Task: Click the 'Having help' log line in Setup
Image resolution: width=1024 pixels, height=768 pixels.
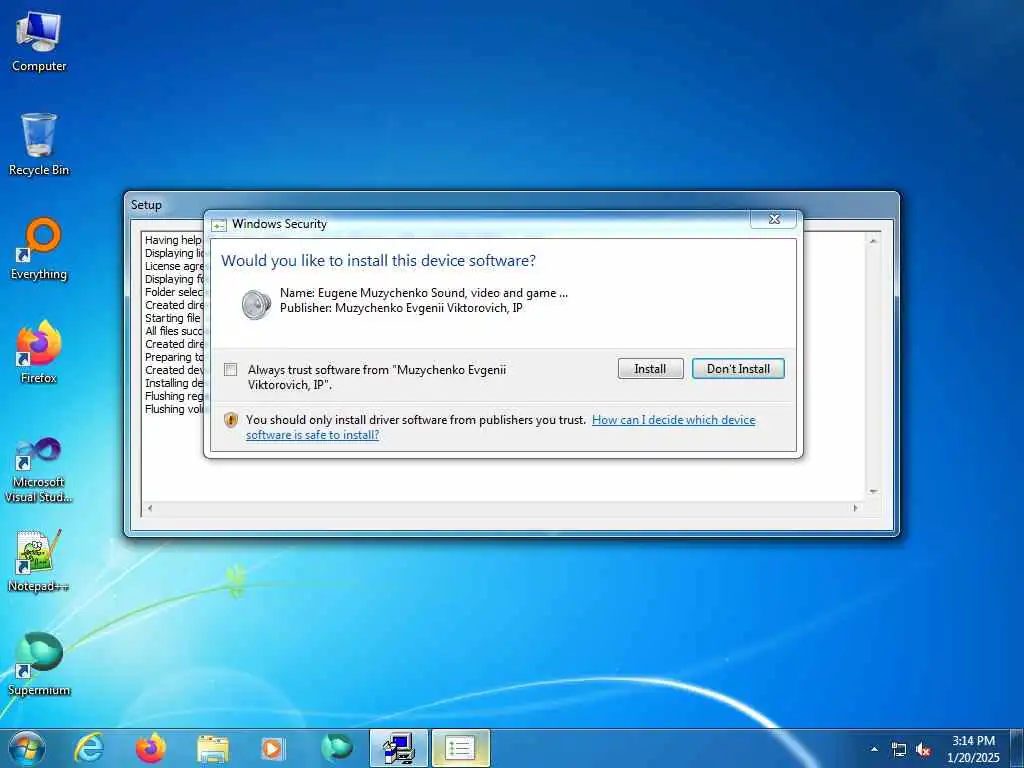Action: (174, 240)
